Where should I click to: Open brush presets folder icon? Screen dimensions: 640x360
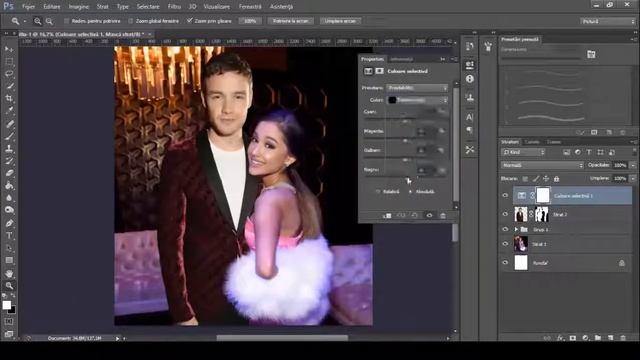[x=591, y=54]
